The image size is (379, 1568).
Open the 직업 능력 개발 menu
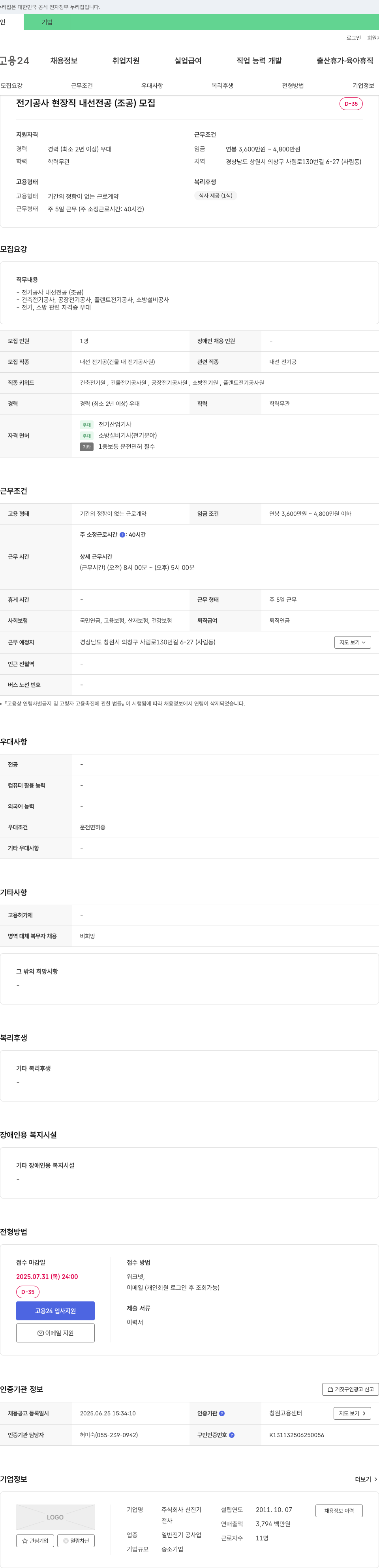(x=259, y=61)
